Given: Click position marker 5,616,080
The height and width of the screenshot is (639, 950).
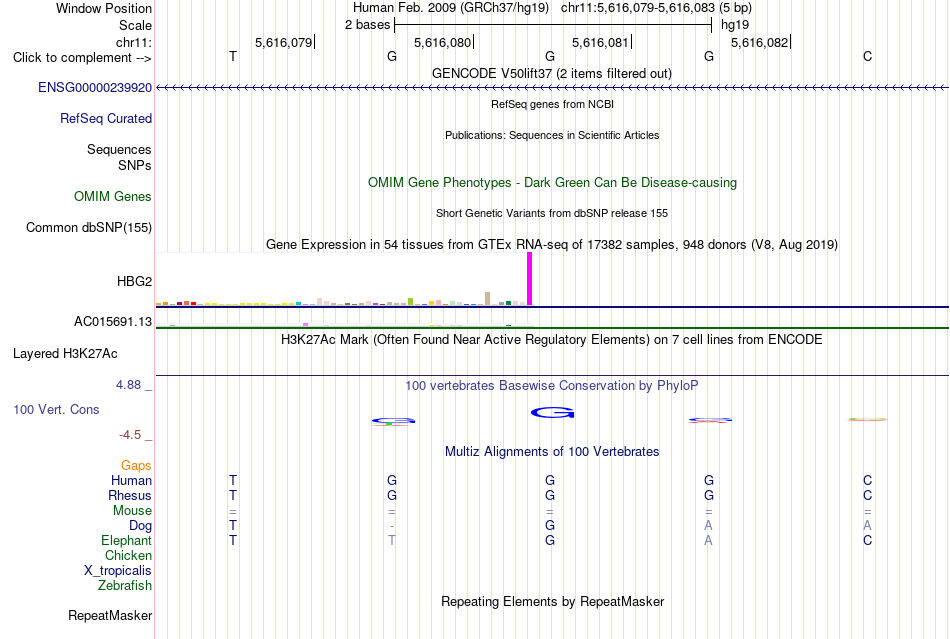Looking at the screenshot, I should tap(442, 42).
